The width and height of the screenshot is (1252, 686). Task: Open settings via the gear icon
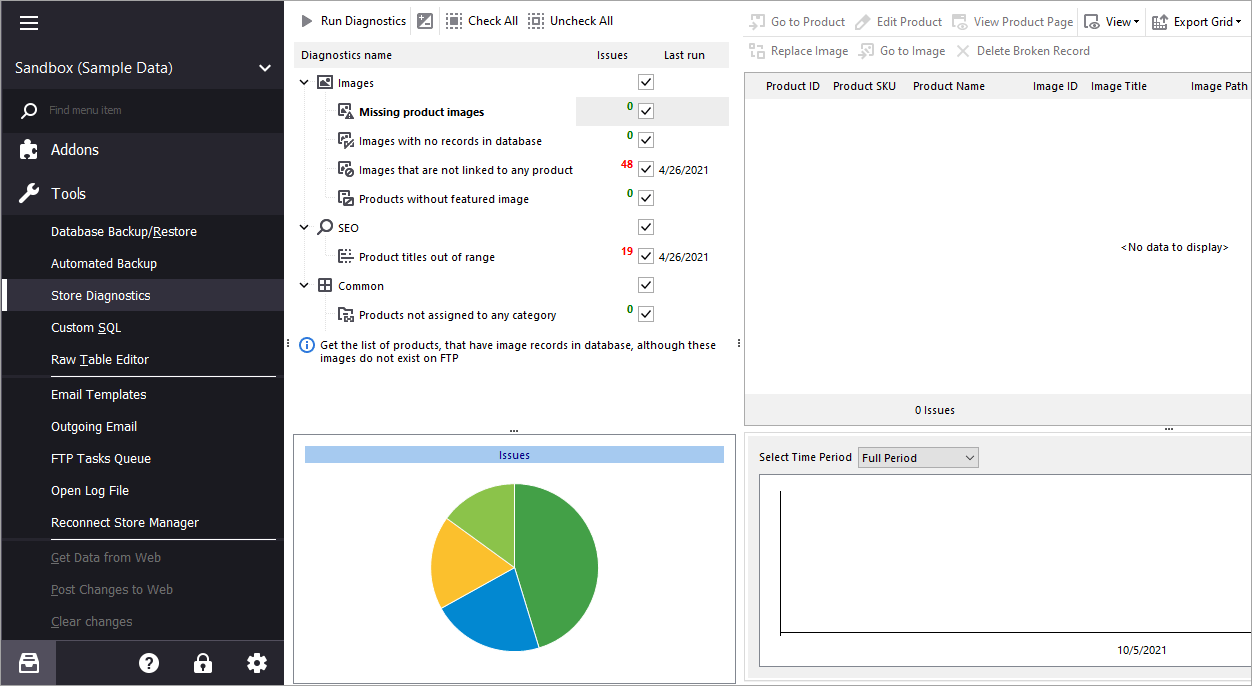click(256, 662)
